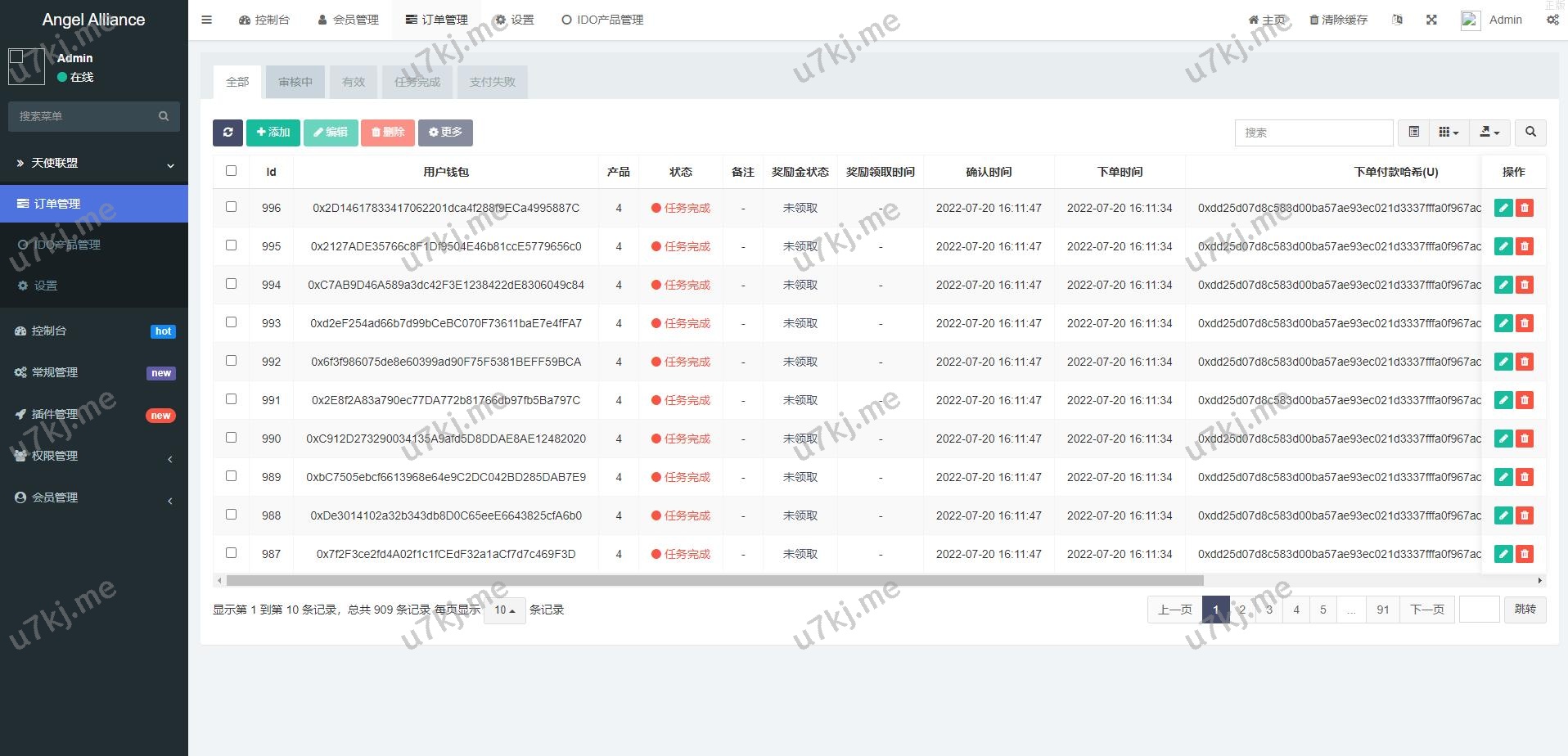Click the fullscreen icon in top bar
This screenshot has width=1568, height=756.
(x=1431, y=20)
